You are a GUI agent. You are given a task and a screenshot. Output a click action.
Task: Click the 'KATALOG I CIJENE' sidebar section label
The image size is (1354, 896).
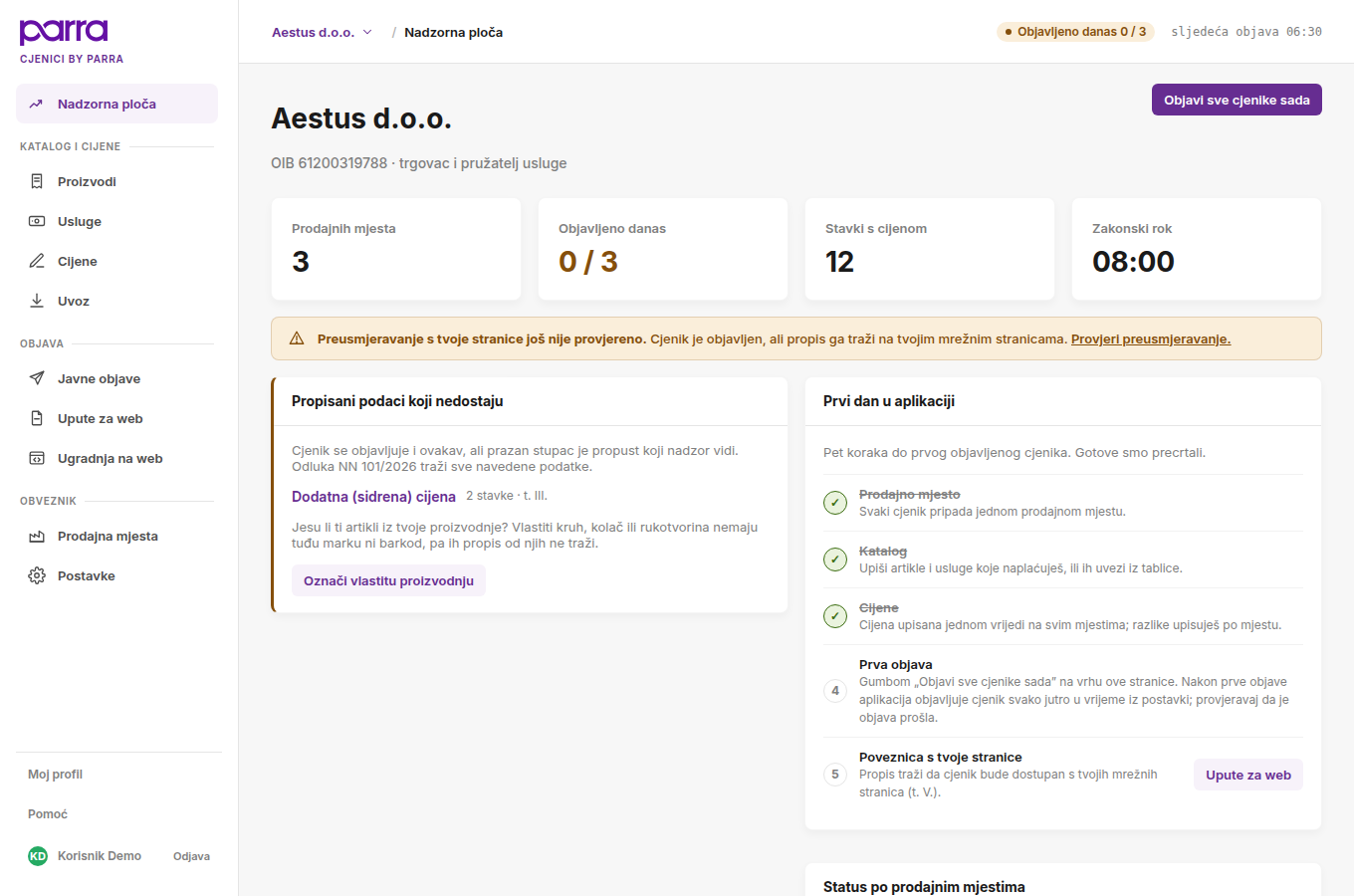(70, 146)
